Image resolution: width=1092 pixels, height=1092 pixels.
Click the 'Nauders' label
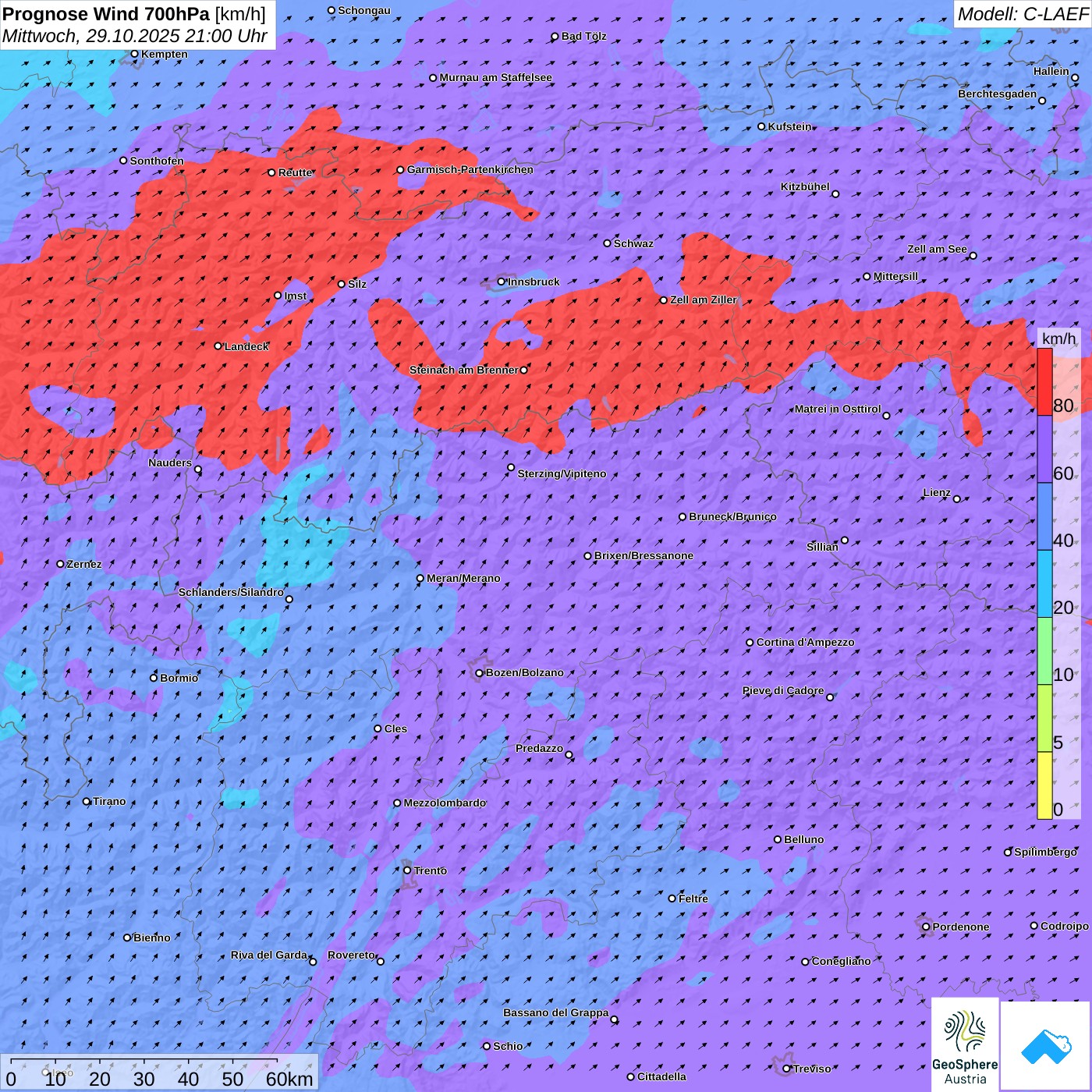(x=170, y=463)
